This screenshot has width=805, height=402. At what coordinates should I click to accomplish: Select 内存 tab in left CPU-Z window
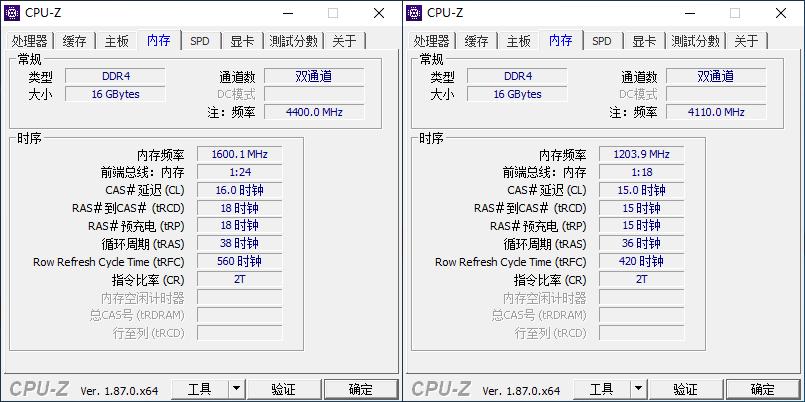[159, 40]
